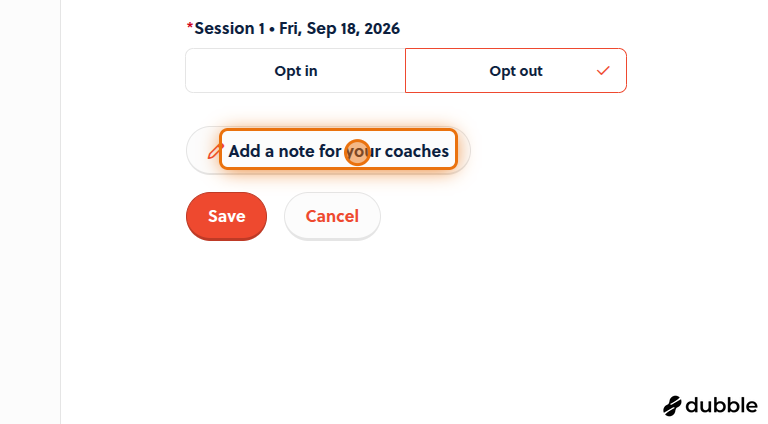Click the Session 1 heading label

[229, 28]
